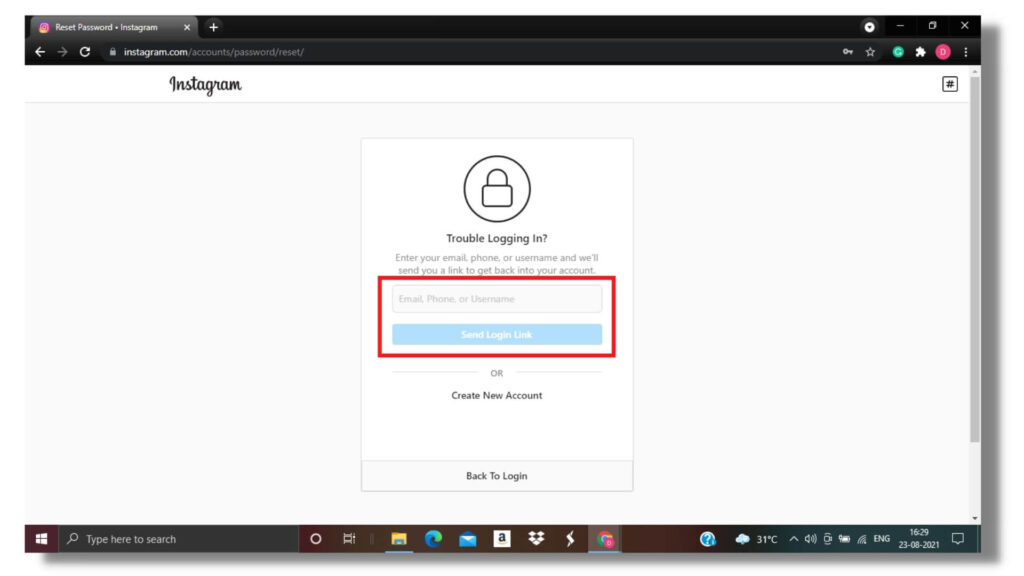Screen dimensions: 1024x576
Task: Click the browser forward arrow
Action: click(x=63, y=52)
